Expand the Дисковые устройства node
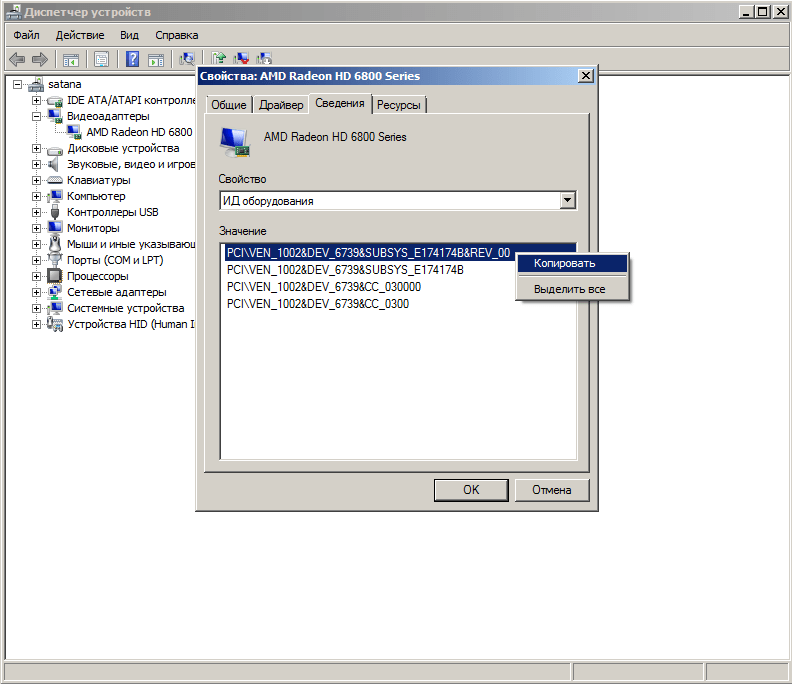The width and height of the screenshot is (792, 684). [x=36, y=149]
